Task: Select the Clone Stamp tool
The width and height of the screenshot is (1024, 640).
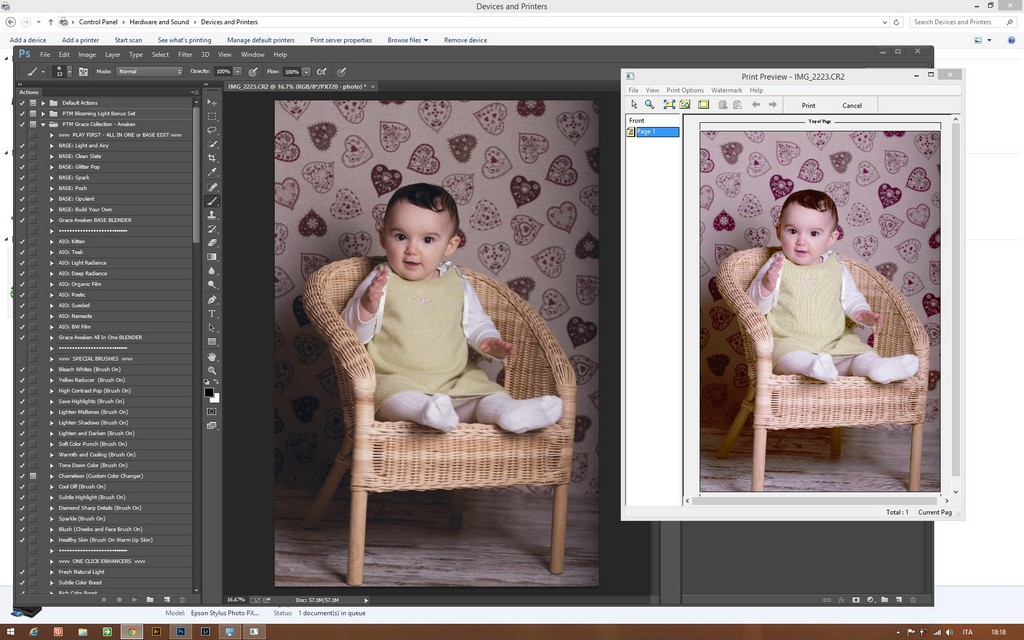Action: tap(212, 215)
